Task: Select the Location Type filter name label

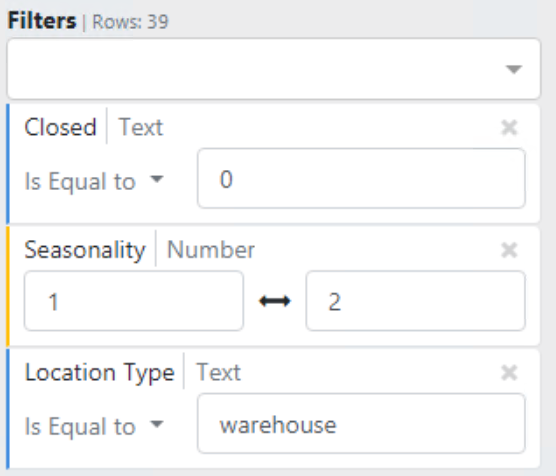Action: tap(100, 373)
